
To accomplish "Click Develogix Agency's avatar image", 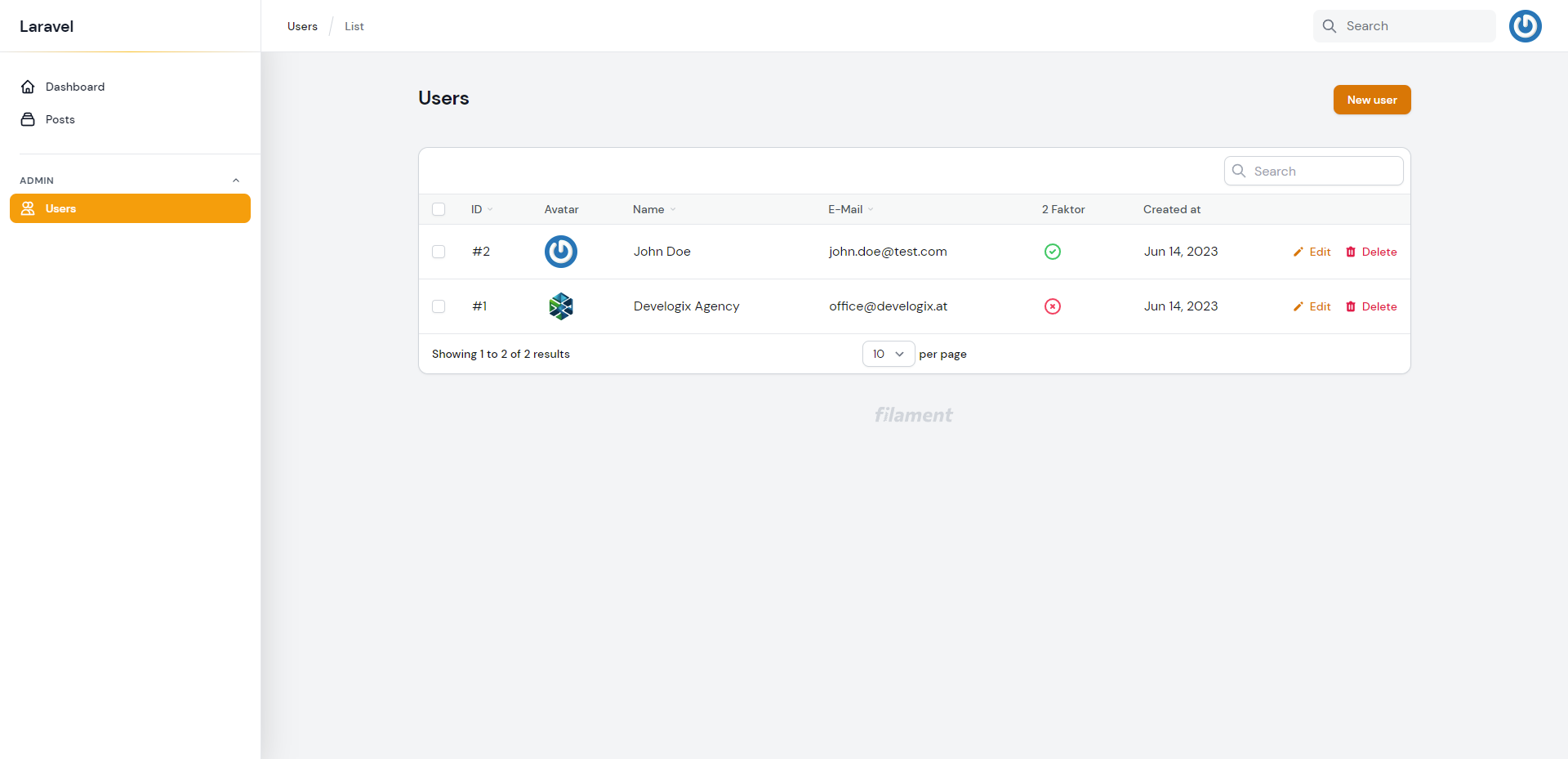I will coord(561,306).
